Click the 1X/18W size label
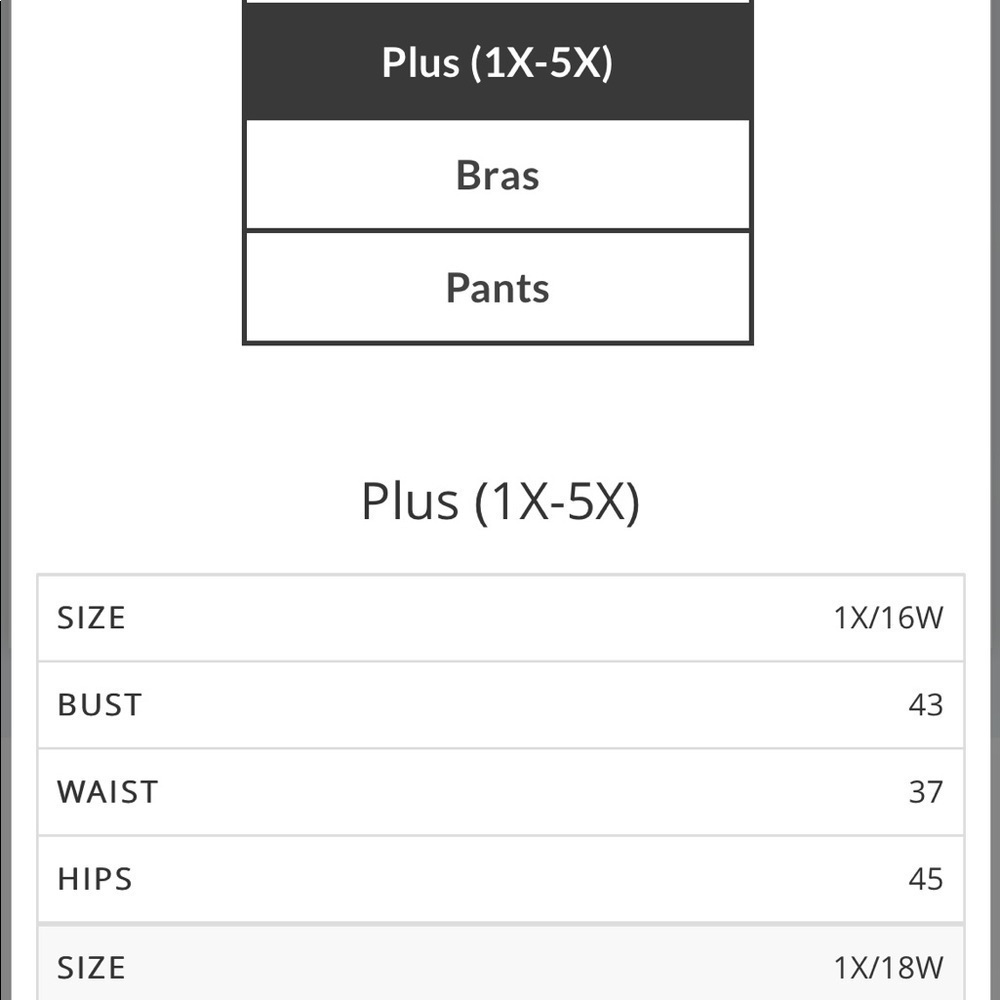Image resolution: width=1000 pixels, height=1000 pixels. point(888,966)
